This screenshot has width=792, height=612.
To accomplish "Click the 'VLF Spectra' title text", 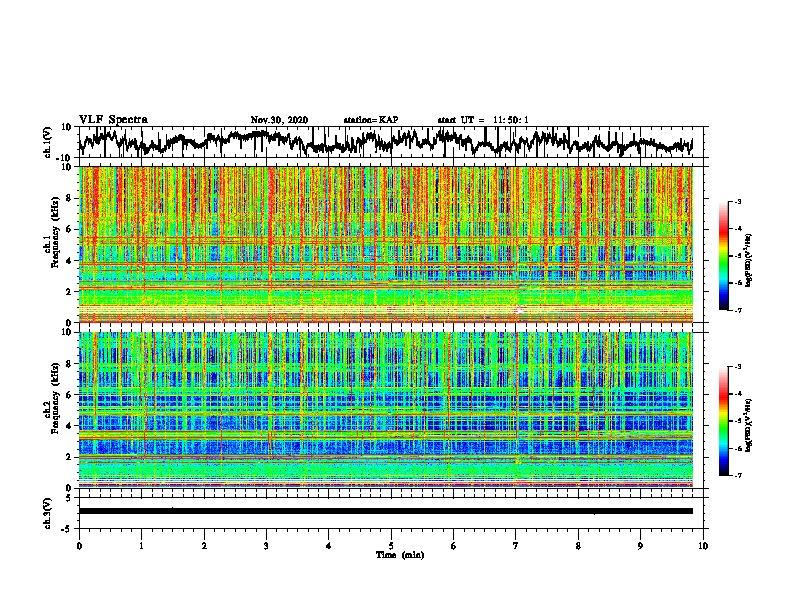I will pos(113,120).
